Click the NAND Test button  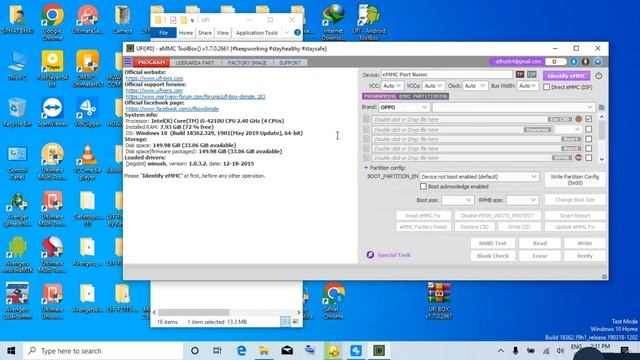click(x=492, y=243)
